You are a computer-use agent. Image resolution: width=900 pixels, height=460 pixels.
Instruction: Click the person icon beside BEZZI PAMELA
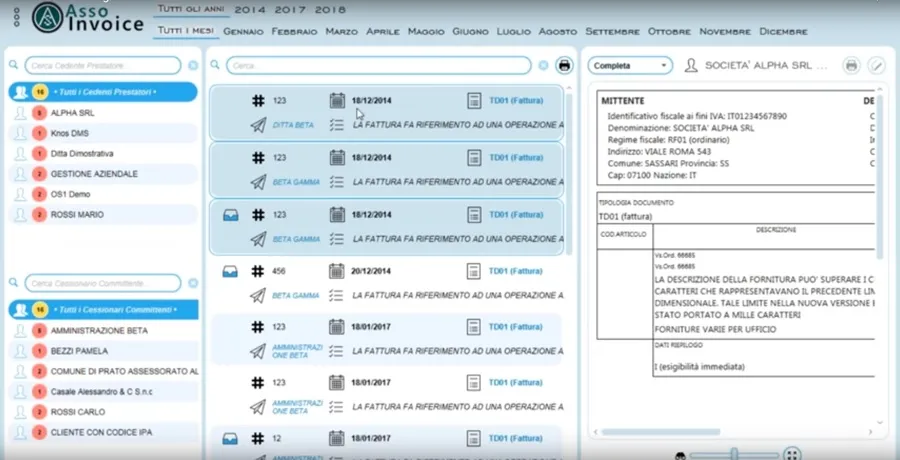pos(21,351)
